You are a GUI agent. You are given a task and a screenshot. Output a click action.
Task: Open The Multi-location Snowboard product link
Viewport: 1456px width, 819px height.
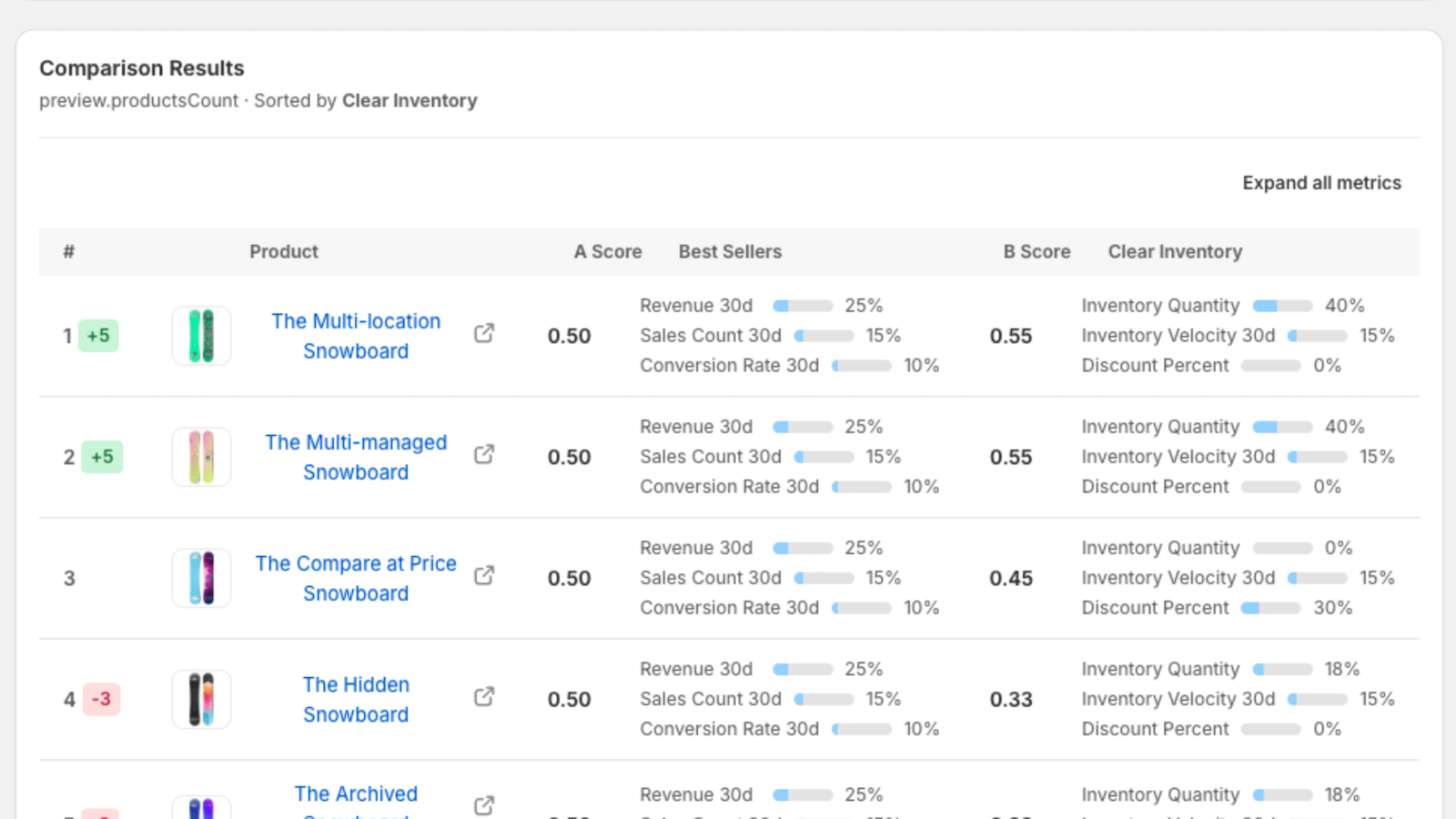pyautogui.click(x=356, y=336)
